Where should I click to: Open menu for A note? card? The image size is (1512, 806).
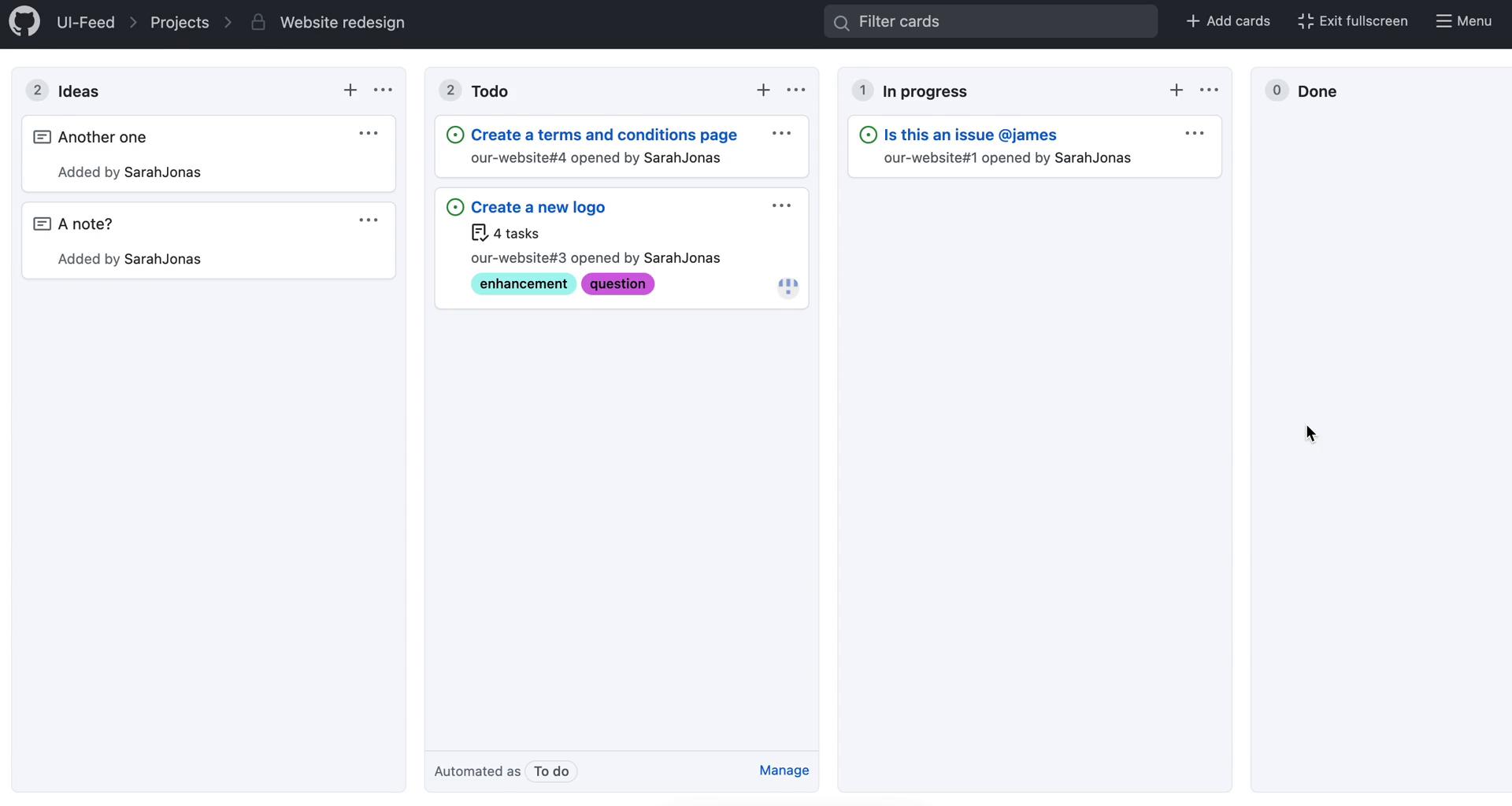[x=369, y=220]
